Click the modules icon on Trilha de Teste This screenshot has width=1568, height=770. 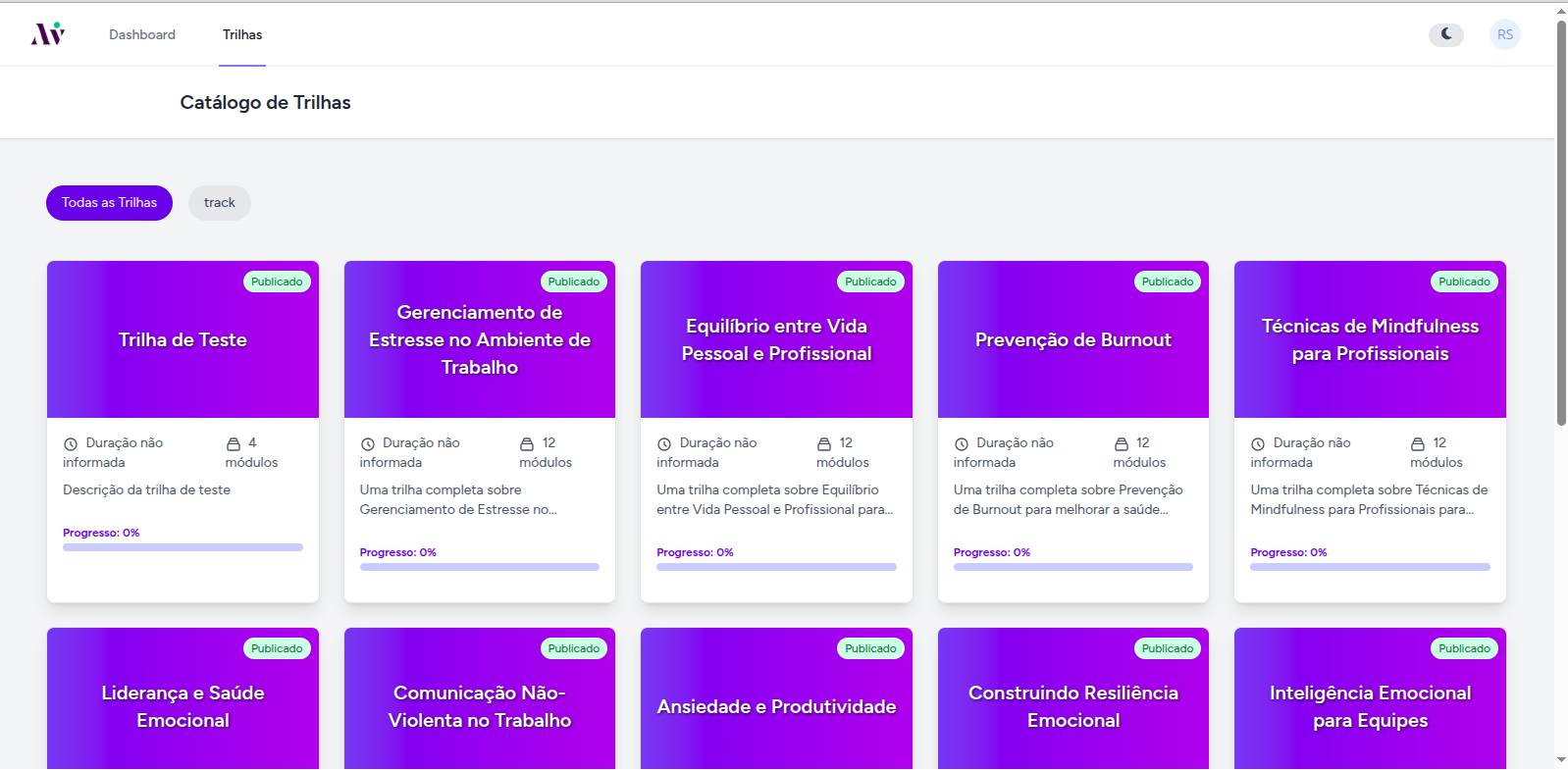(x=234, y=444)
